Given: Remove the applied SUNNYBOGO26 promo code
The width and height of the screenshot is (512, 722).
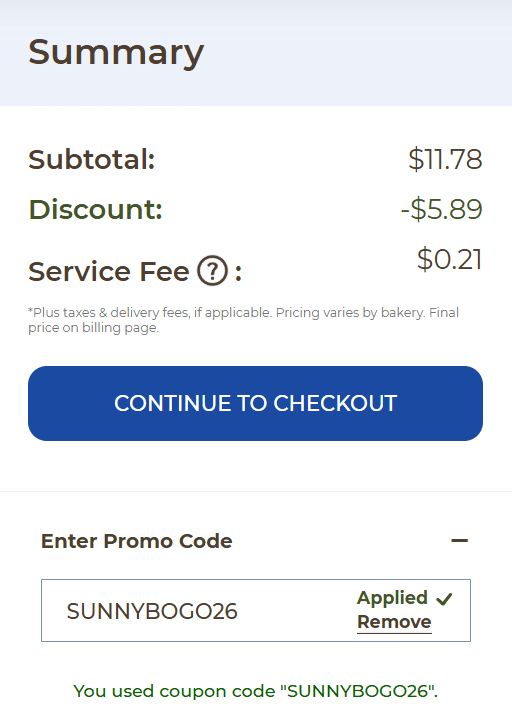Looking at the screenshot, I should [394, 622].
